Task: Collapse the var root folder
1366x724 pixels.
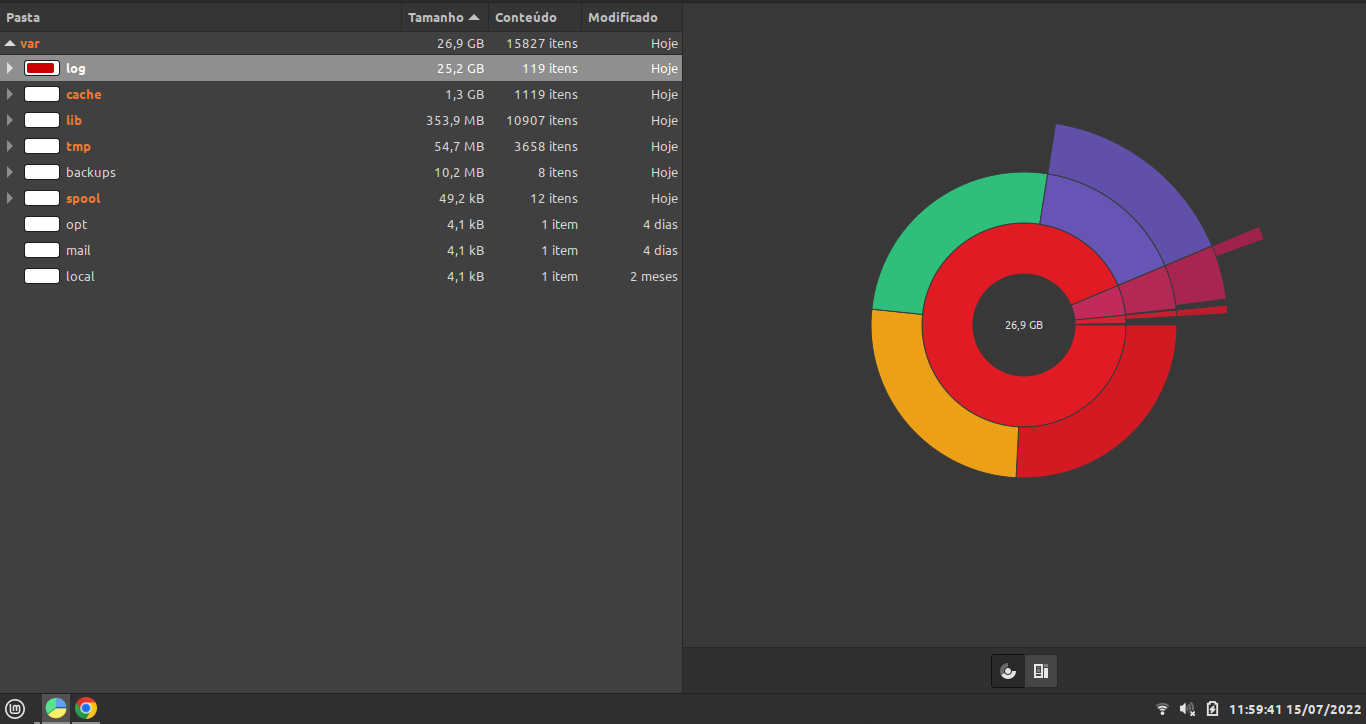Action: click(10, 43)
